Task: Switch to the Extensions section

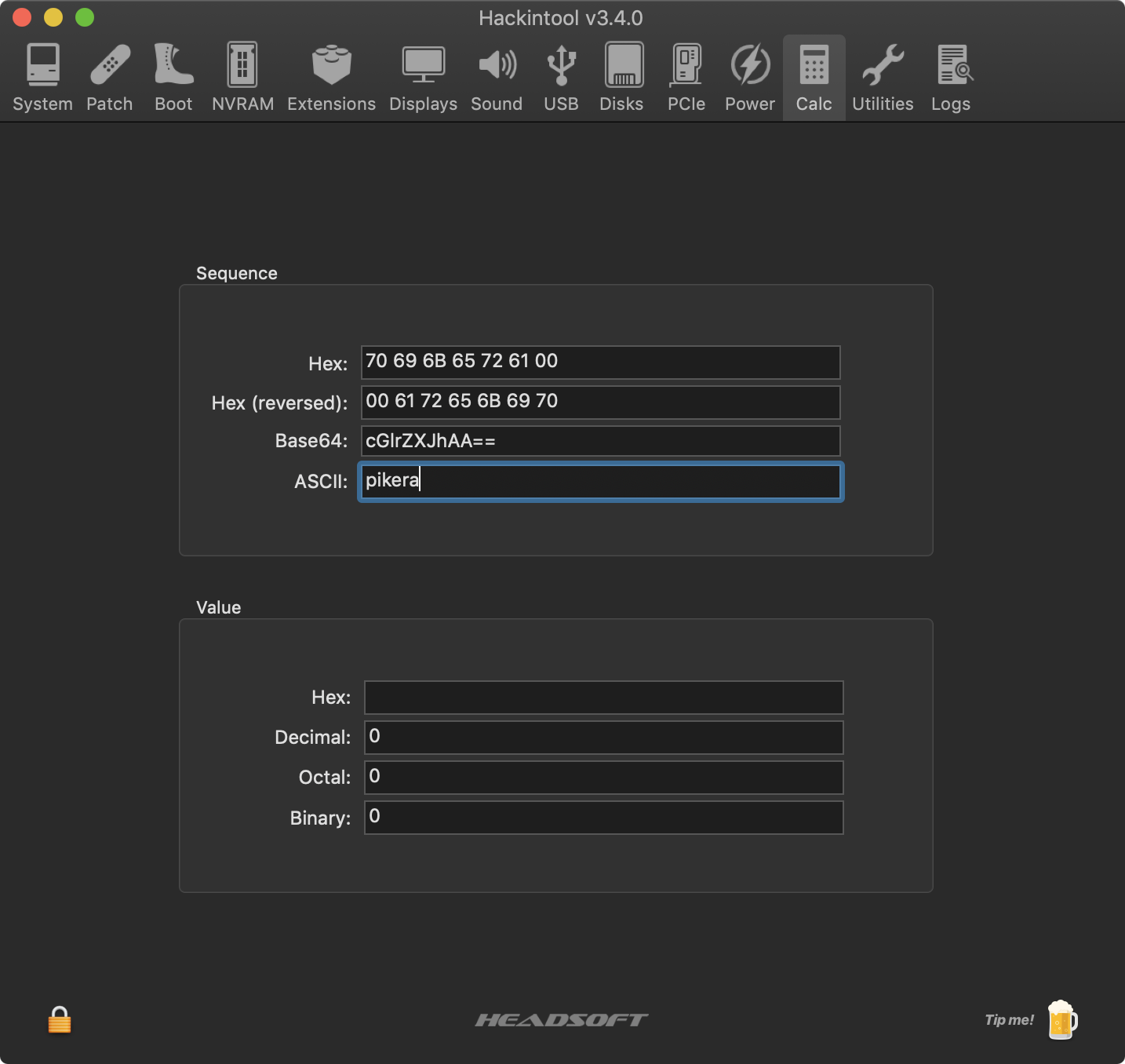Action: click(x=331, y=78)
